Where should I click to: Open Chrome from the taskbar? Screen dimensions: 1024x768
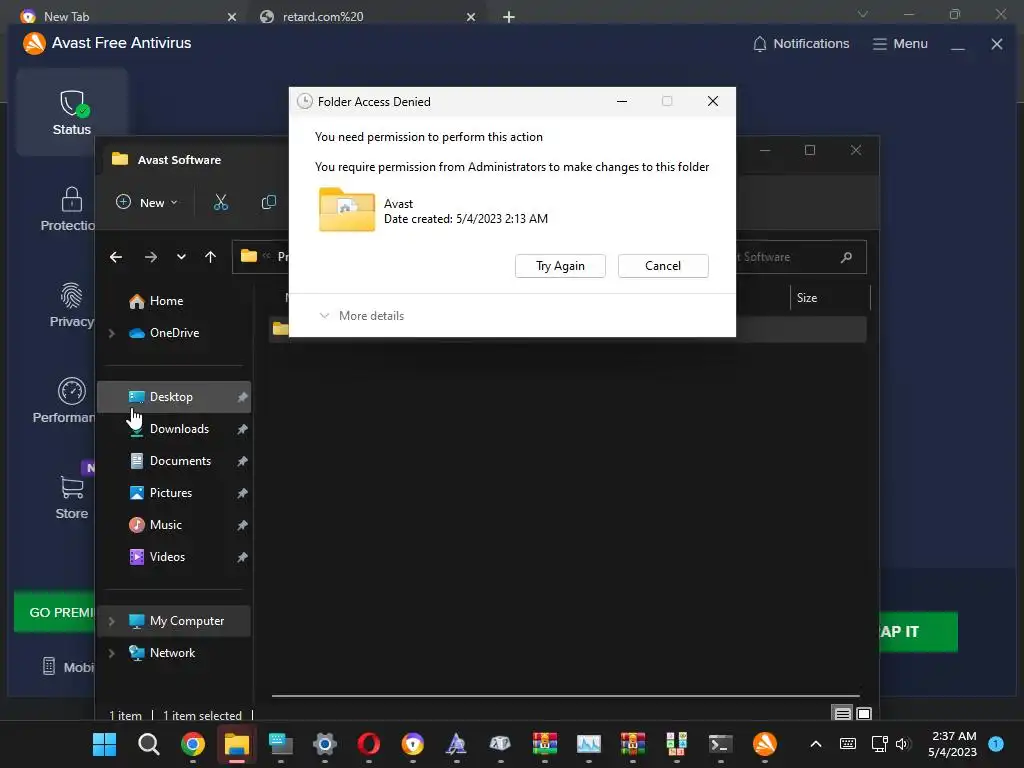[193, 744]
